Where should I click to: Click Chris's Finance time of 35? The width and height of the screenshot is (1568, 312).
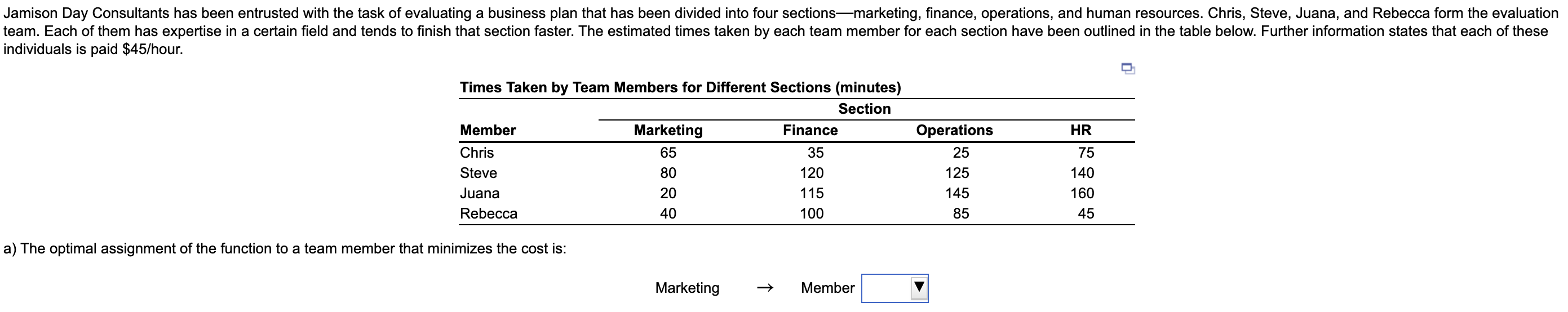[815, 153]
